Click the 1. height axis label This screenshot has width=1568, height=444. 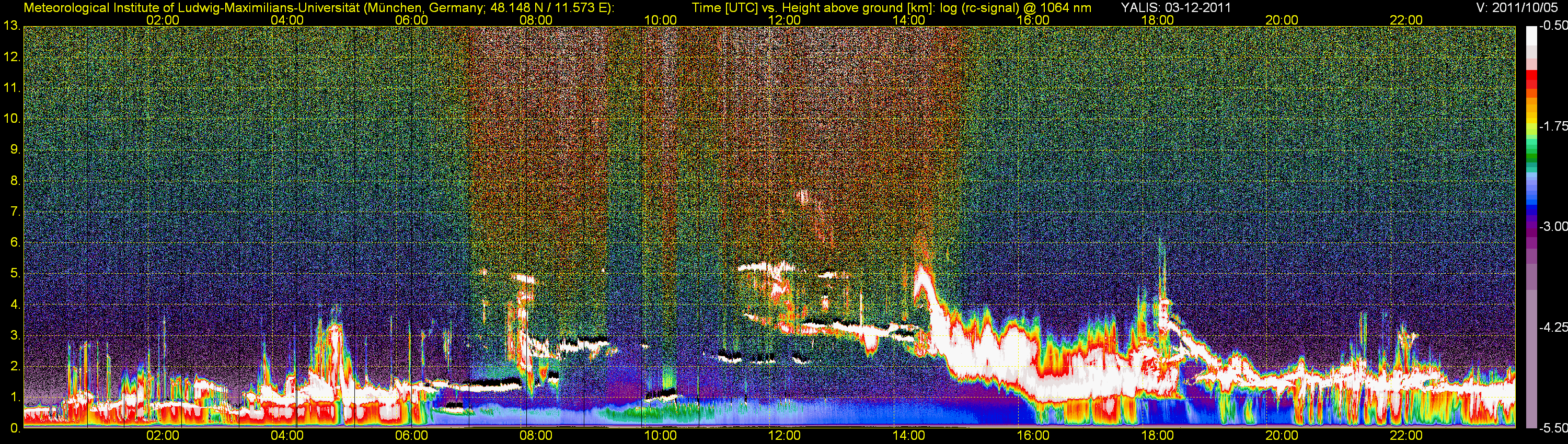point(16,397)
